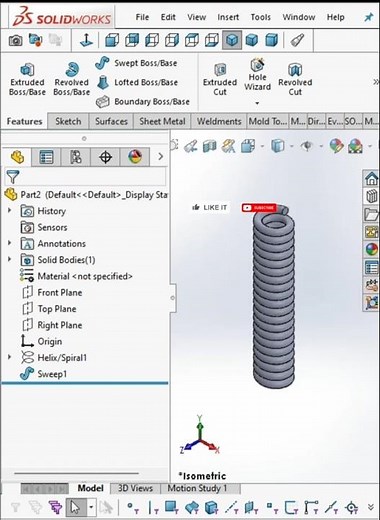Select Swept Boss/Base command
Screen dimensions: 380x520
tap(136, 63)
